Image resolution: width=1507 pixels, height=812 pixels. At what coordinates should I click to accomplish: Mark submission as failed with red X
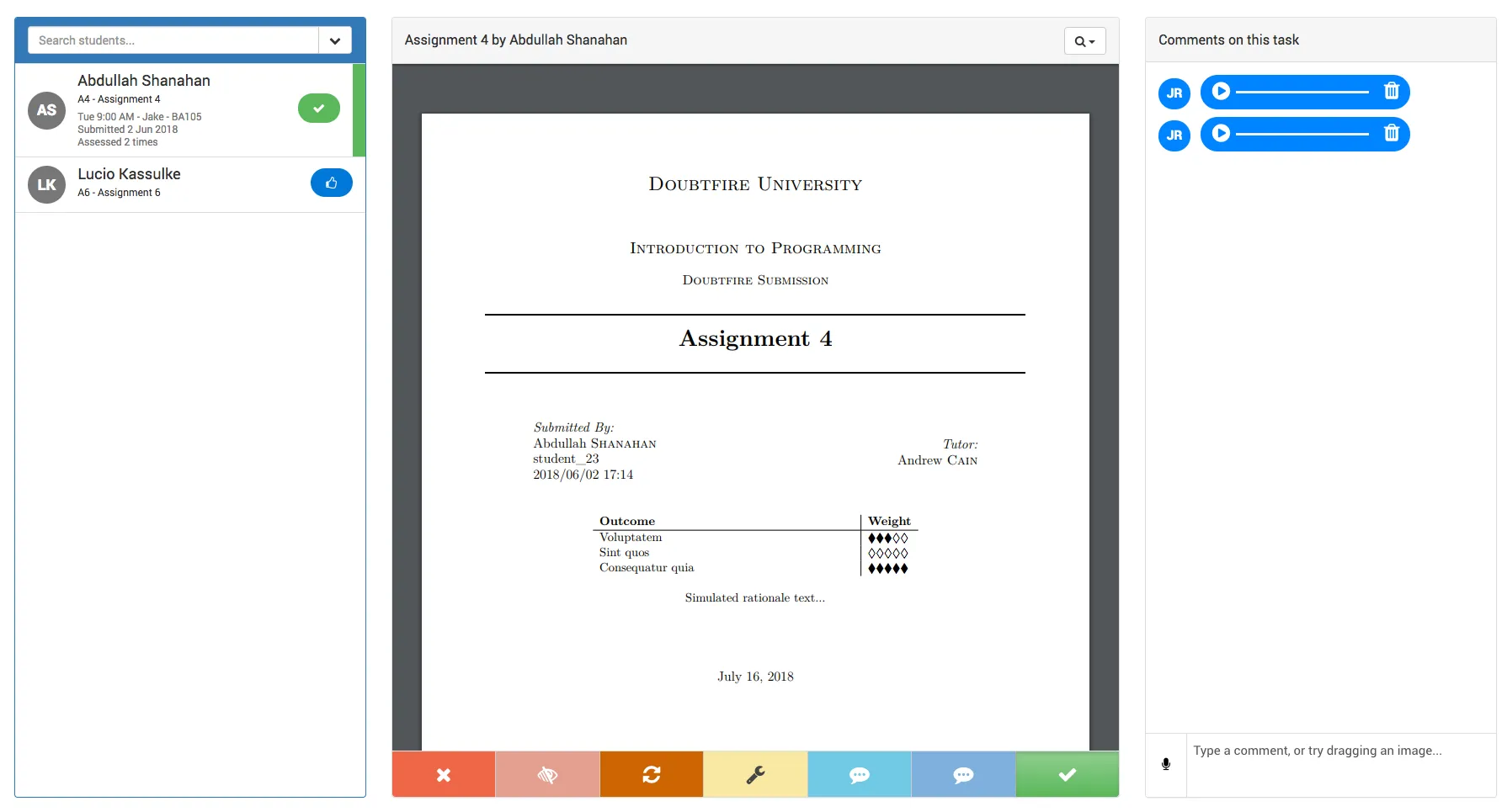click(444, 774)
